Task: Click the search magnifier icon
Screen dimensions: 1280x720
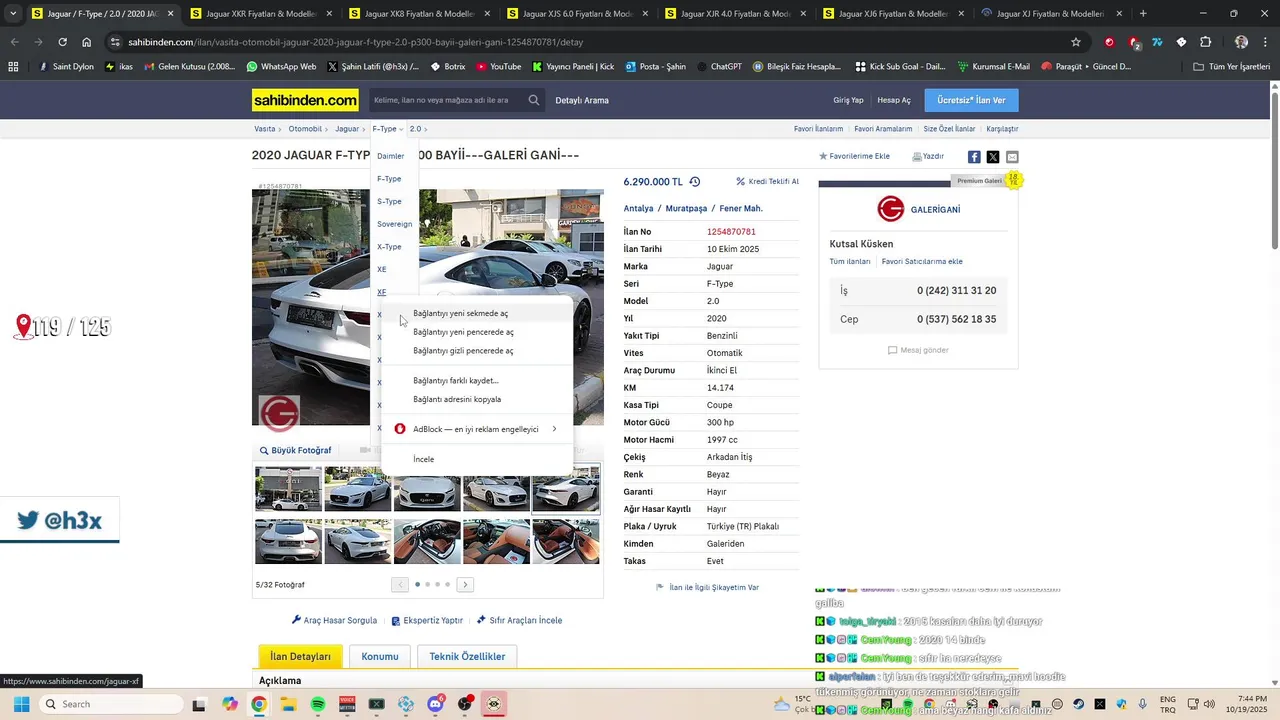Action: 534,100
